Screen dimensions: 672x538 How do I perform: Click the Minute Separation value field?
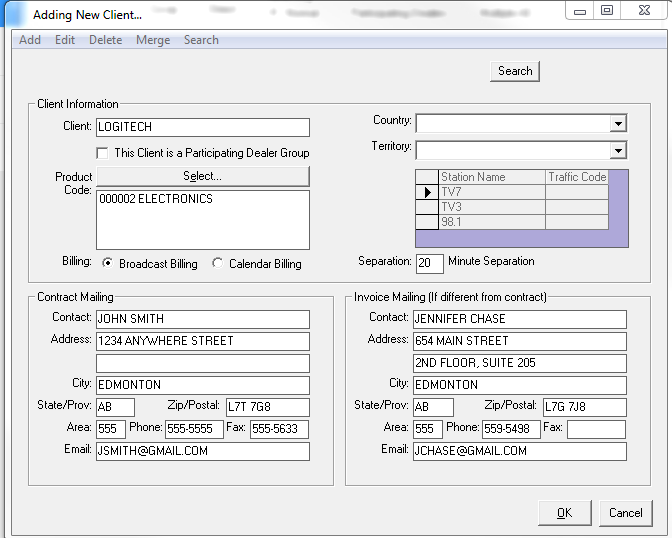[x=429, y=263]
